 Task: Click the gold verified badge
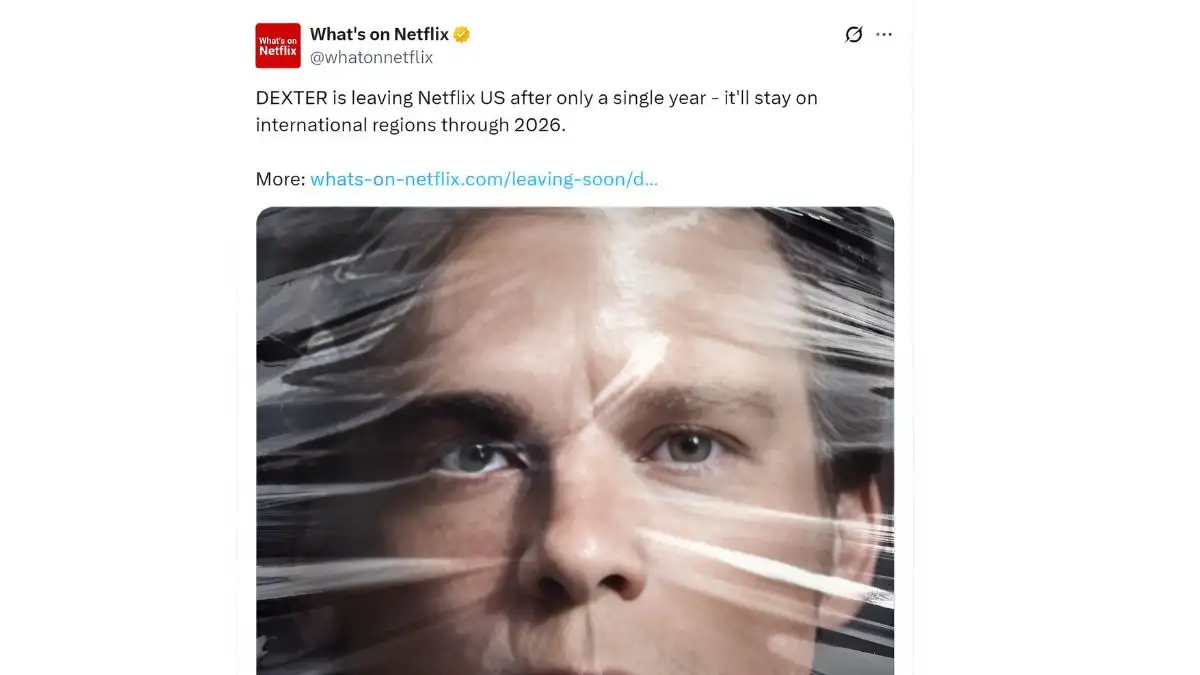click(x=462, y=35)
